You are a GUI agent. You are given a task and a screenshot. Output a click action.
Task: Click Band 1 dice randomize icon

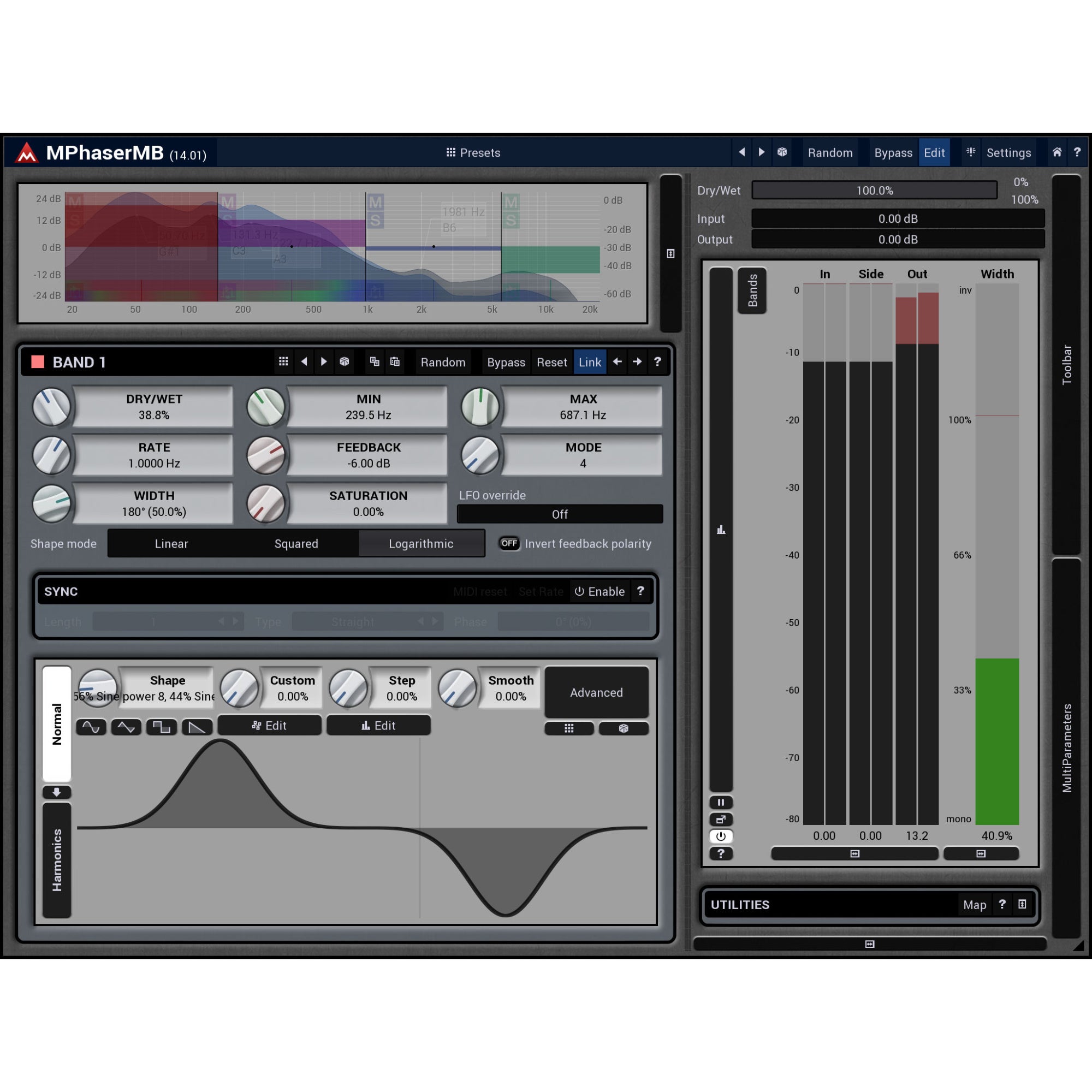(x=344, y=361)
